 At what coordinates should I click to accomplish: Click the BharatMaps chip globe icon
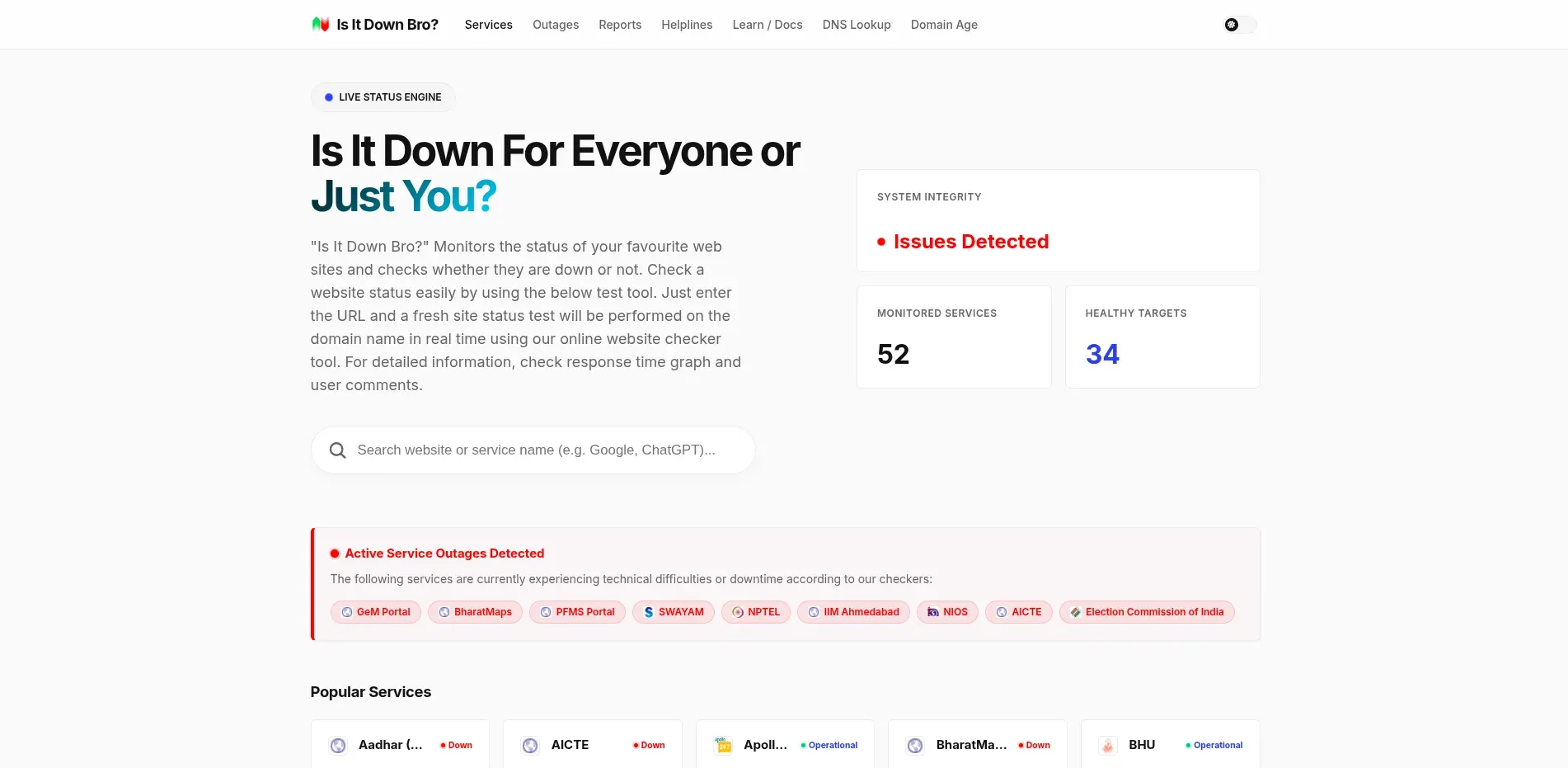click(444, 612)
